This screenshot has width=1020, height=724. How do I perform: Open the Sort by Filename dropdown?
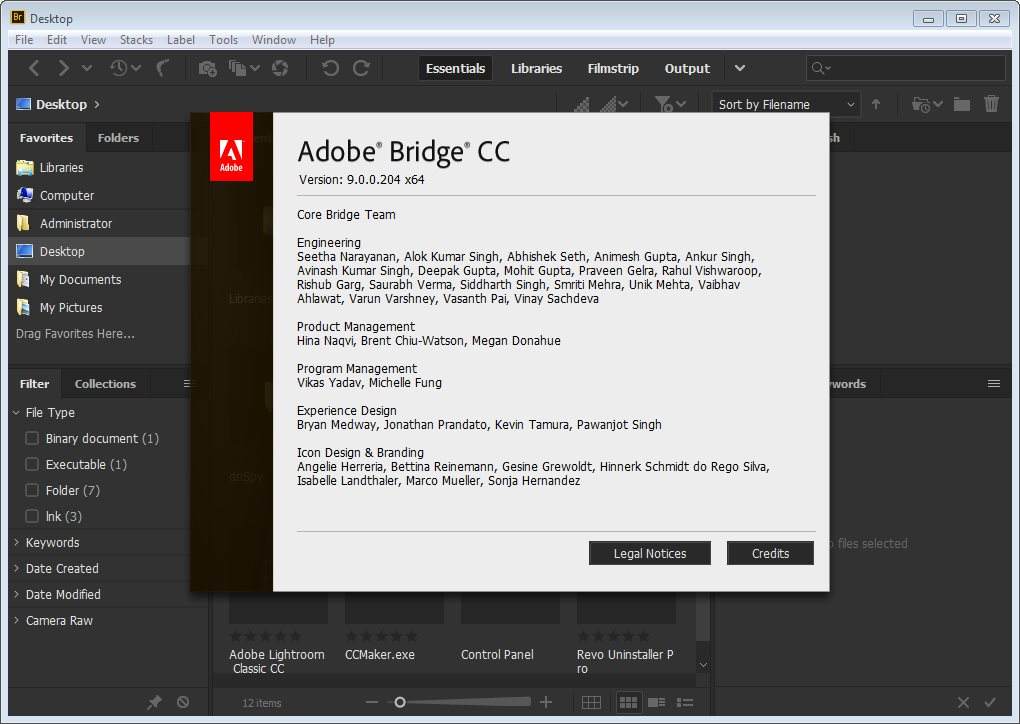(x=786, y=104)
